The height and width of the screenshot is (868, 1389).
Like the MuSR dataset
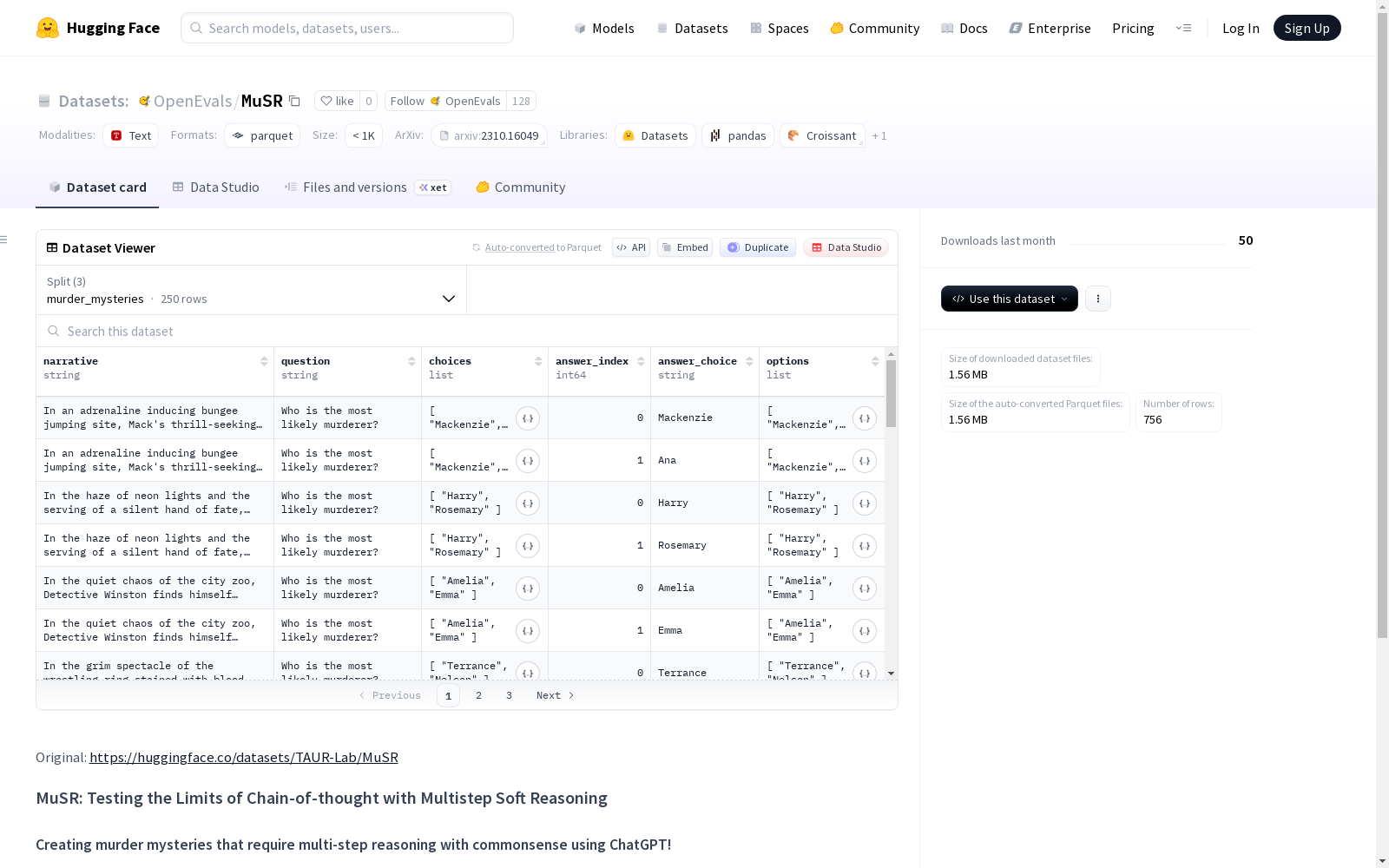pyautogui.click(x=337, y=101)
